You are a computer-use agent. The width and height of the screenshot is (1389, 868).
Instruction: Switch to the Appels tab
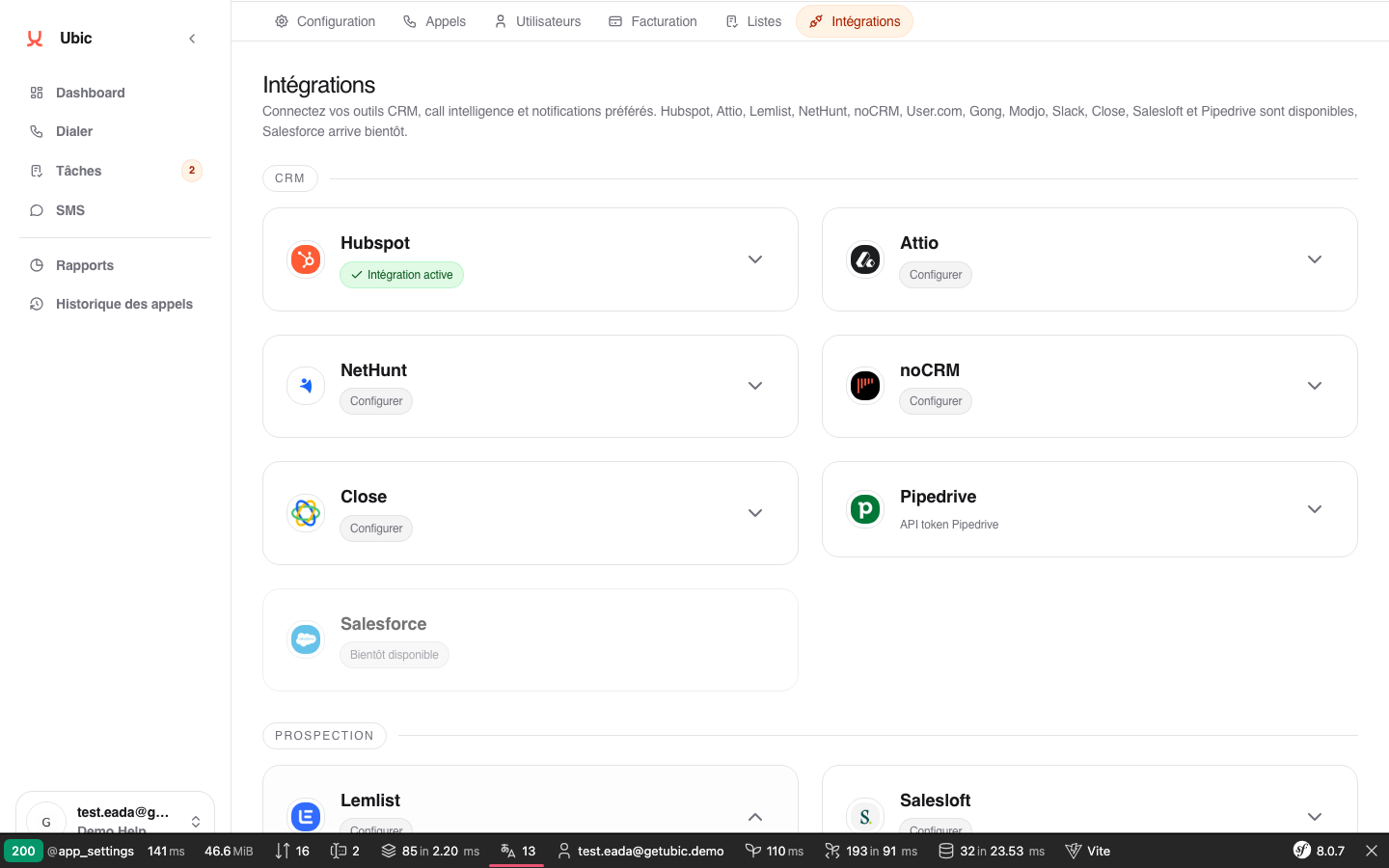pos(434,21)
